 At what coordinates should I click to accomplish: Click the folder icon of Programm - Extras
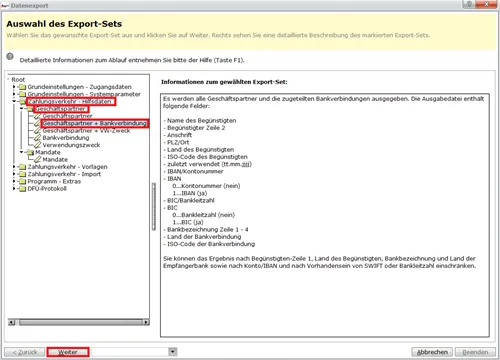(22, 181)
